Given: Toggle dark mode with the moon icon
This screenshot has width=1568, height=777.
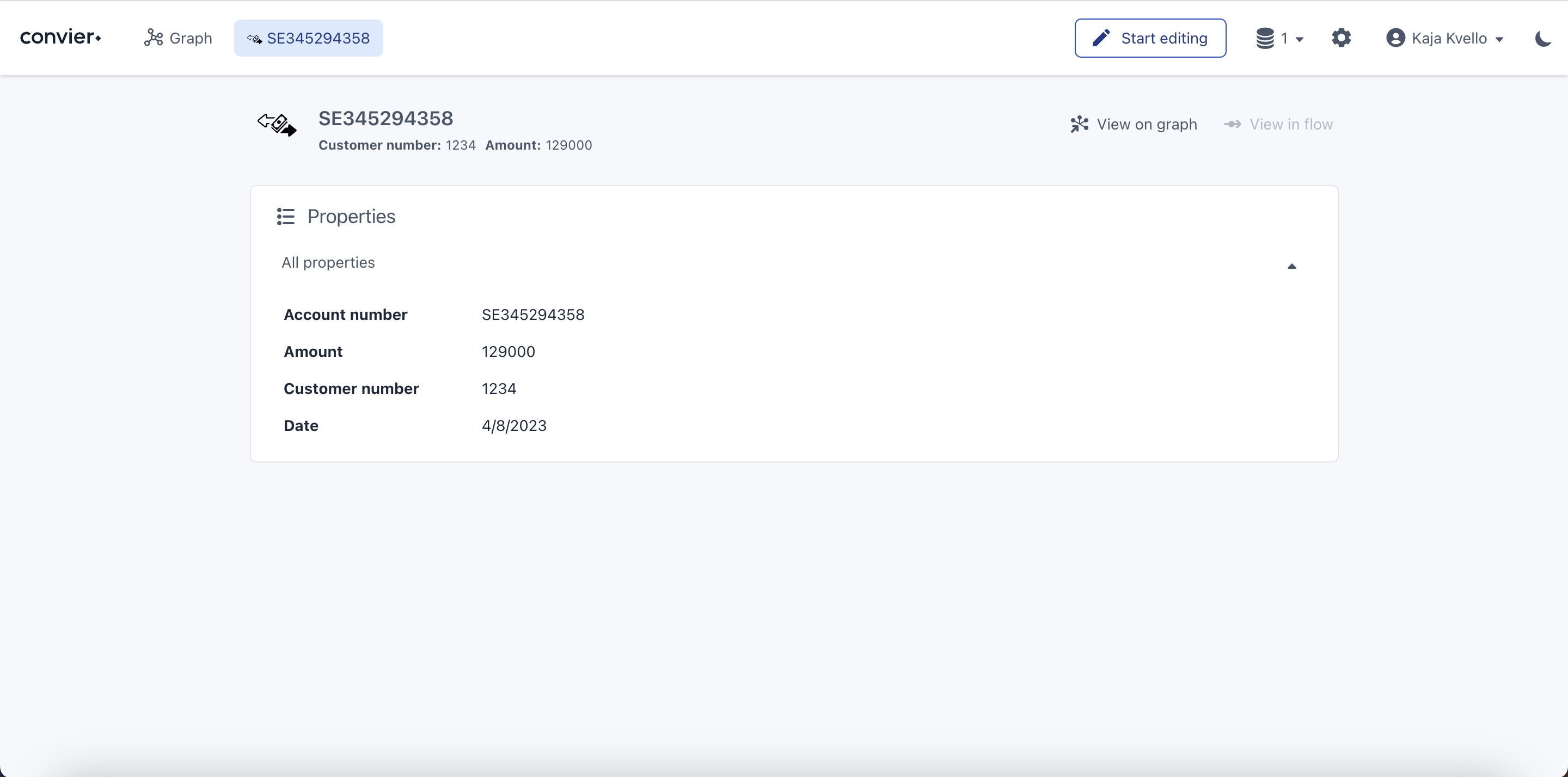Looking at the screenshot, I should click(1543, 38).
